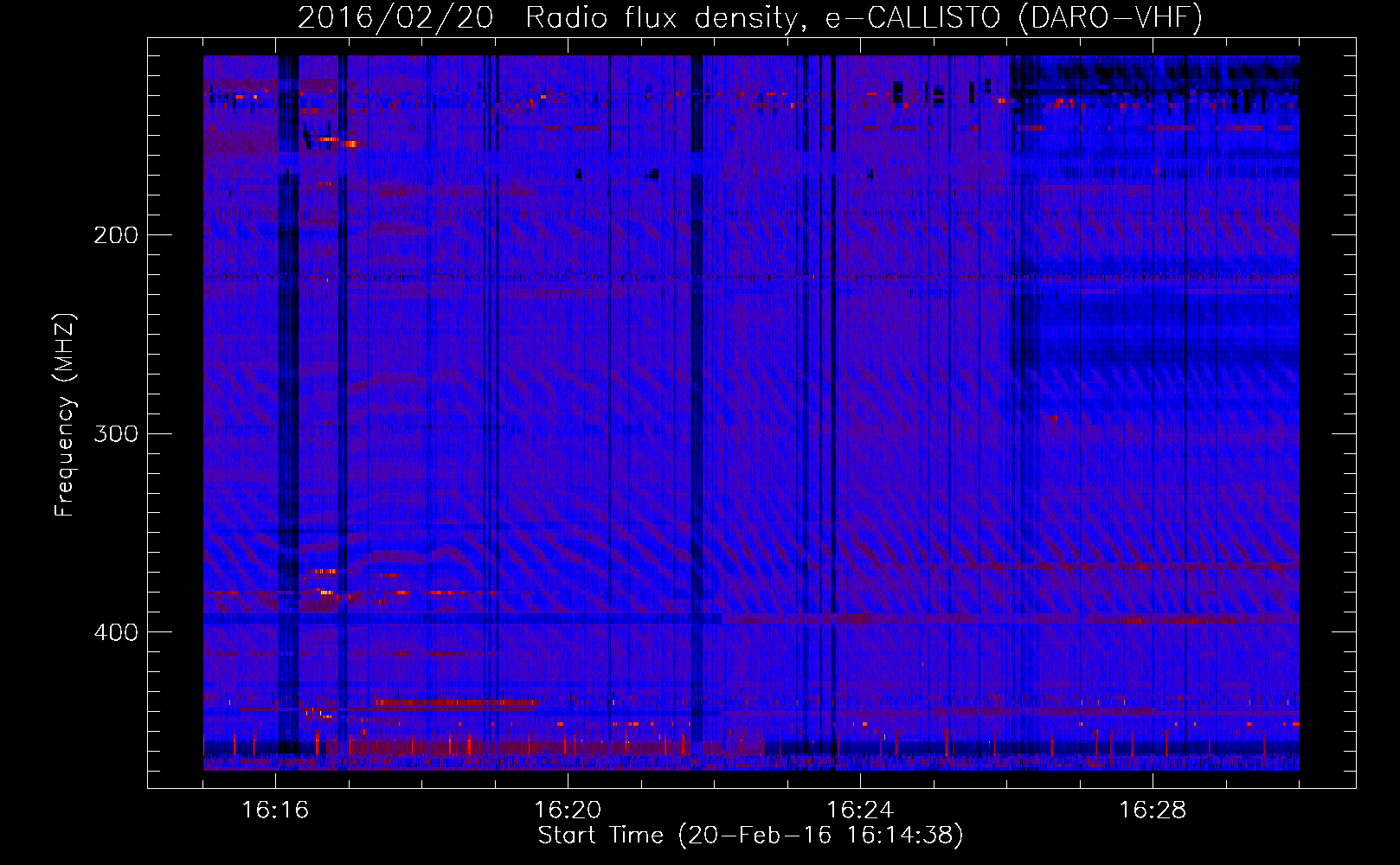
Task: Click the 16:20 time tick label
Action: 568,811
